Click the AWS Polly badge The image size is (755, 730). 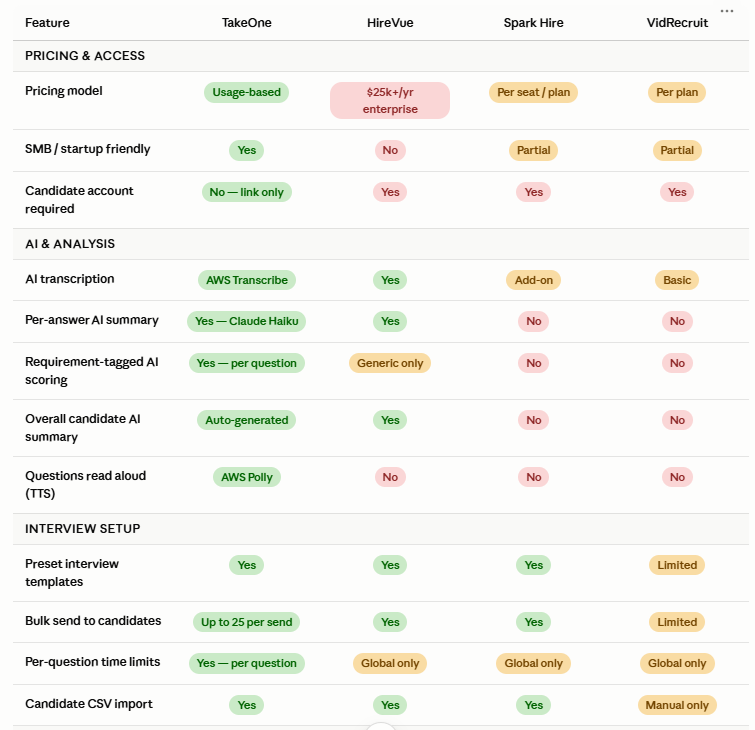click(247, 477)
